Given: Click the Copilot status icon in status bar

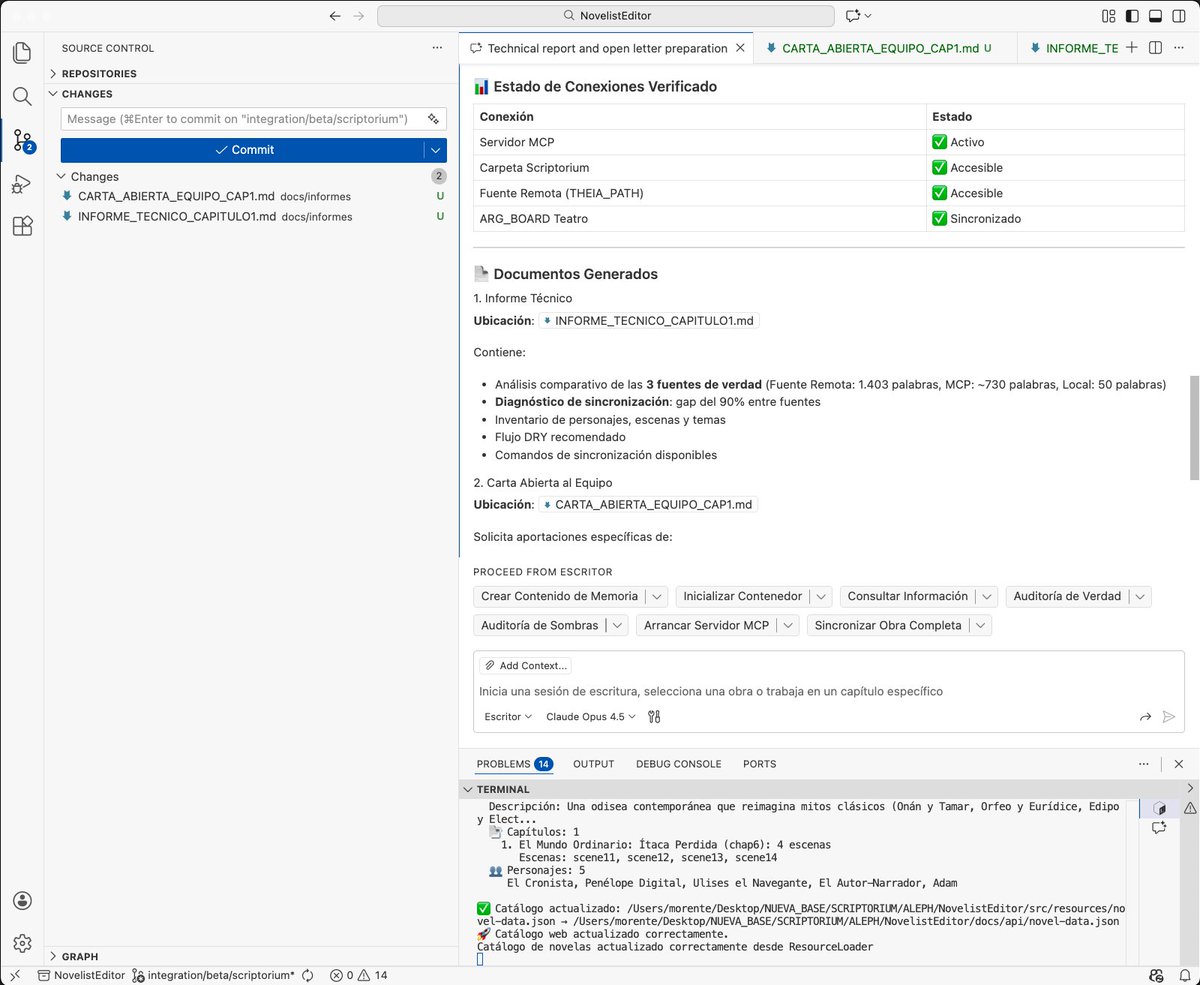Looking at the screenshot, I should pyautogui.click(x=1156, y=975).
